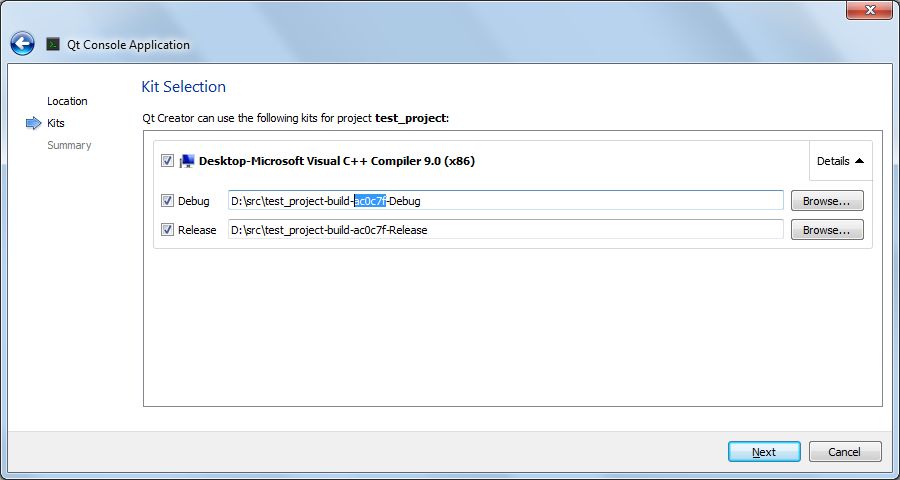Close the wizard with the red X button
900x480 pixels.
(869, 10)
